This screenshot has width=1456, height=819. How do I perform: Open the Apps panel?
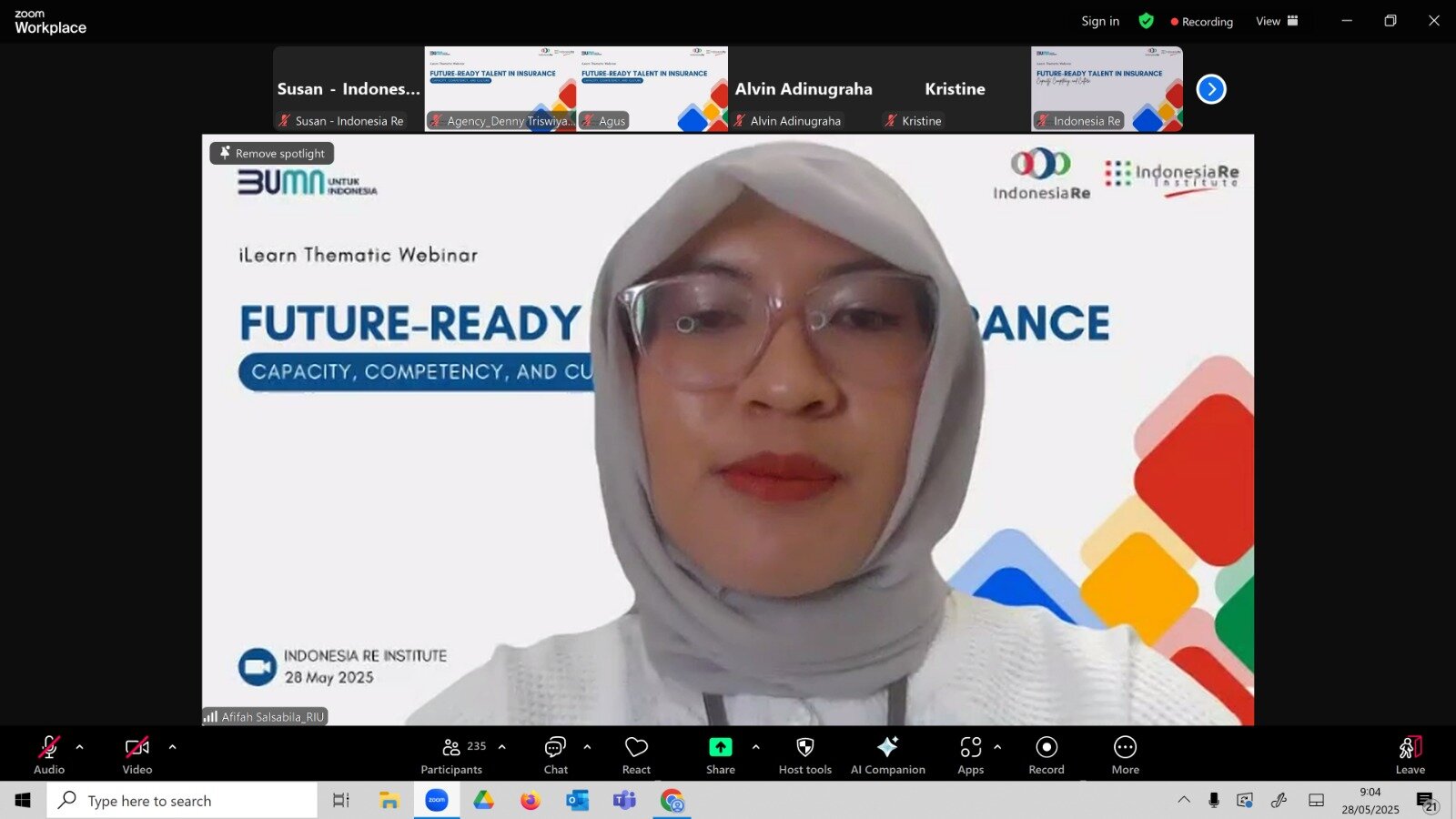tap(971, 755)
